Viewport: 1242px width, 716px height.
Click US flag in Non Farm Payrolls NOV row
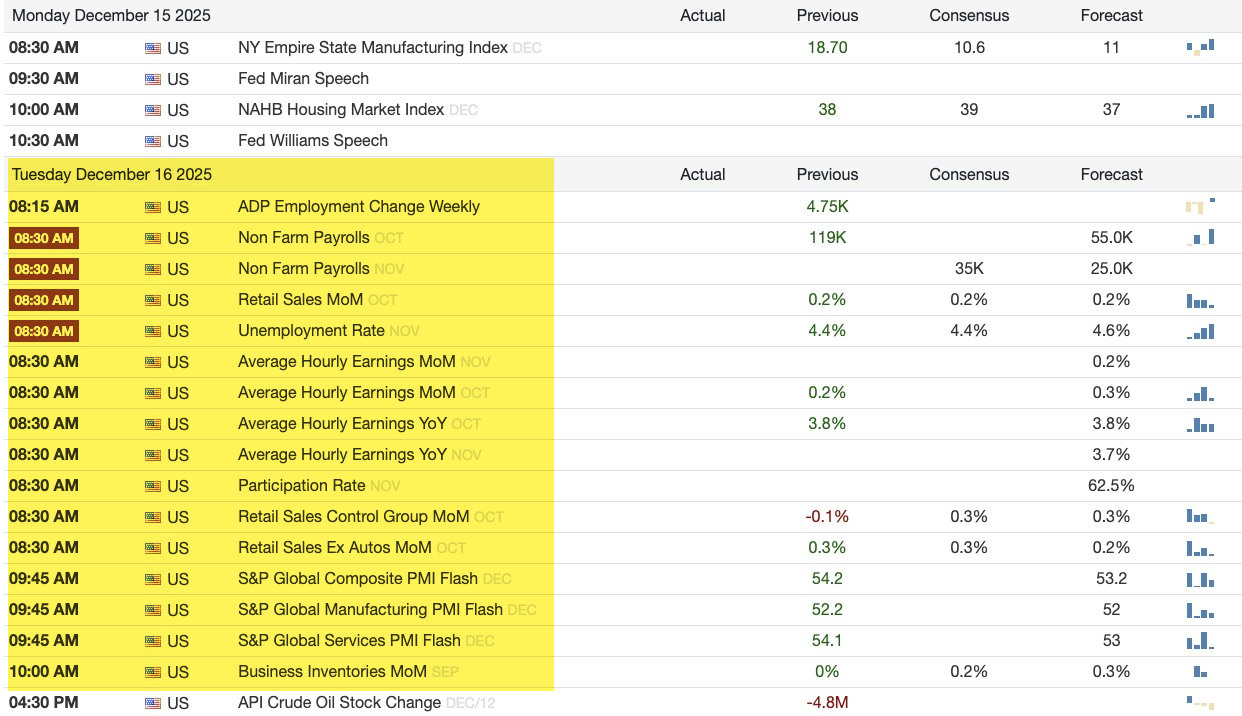(x=153, y=269)
